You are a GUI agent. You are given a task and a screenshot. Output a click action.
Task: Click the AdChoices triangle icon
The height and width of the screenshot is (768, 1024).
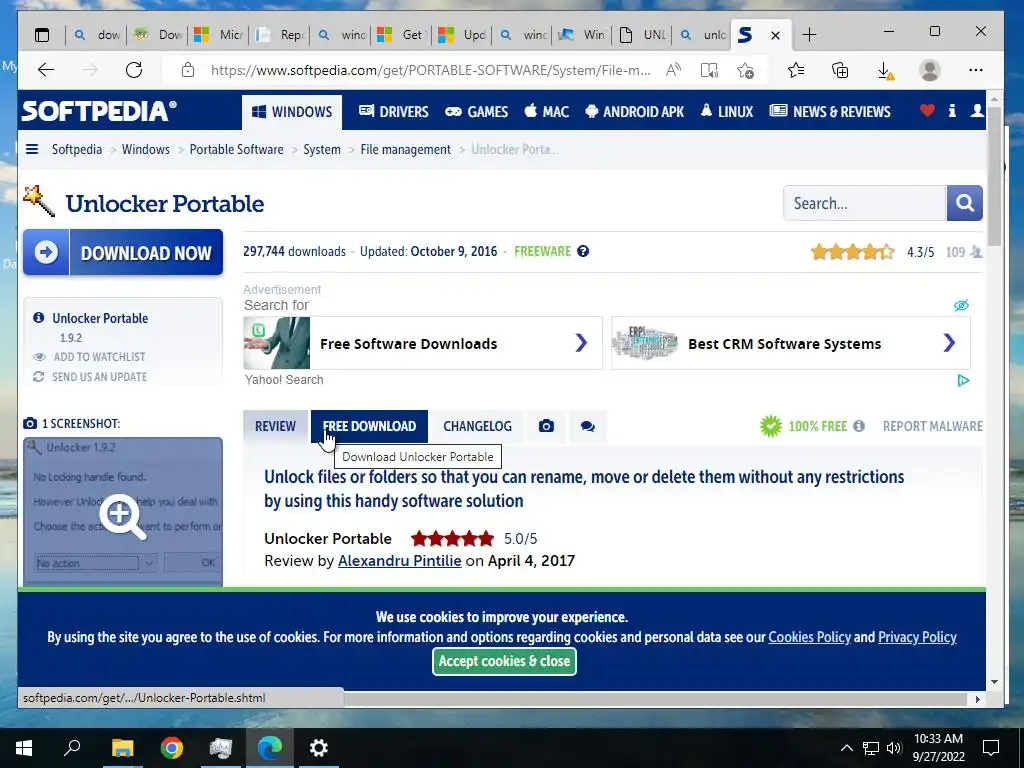963,380
